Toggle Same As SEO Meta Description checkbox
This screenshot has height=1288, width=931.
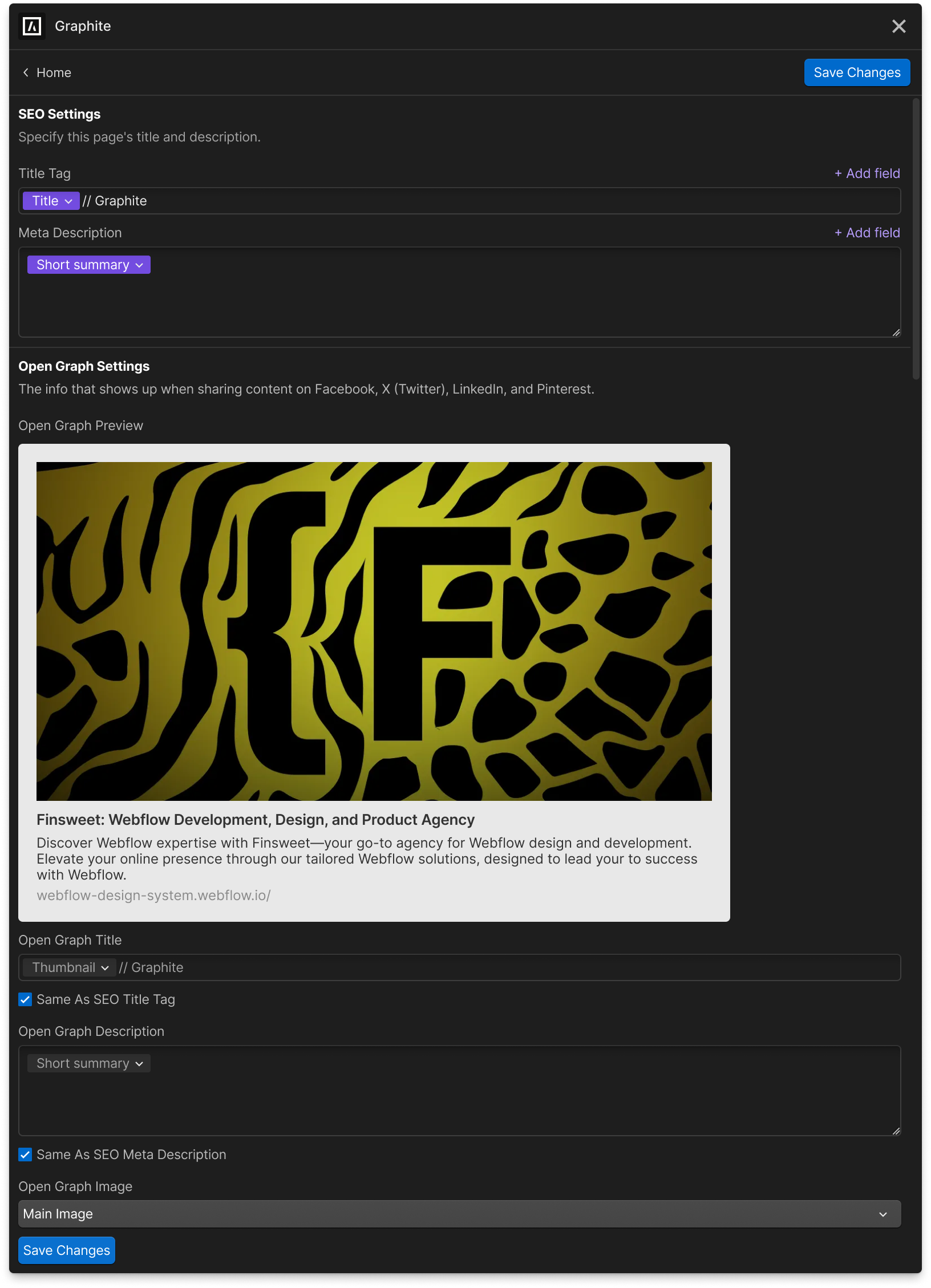point(25,1155)
